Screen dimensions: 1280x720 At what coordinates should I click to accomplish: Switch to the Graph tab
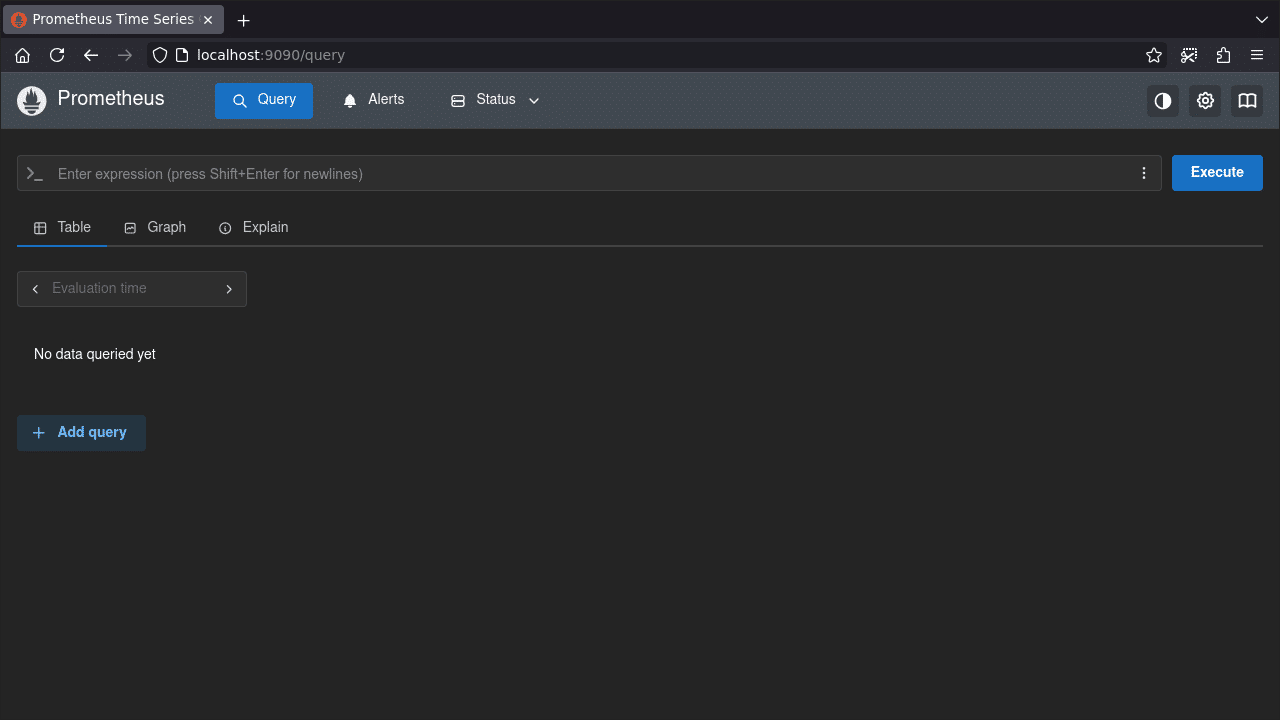point(166,227)
